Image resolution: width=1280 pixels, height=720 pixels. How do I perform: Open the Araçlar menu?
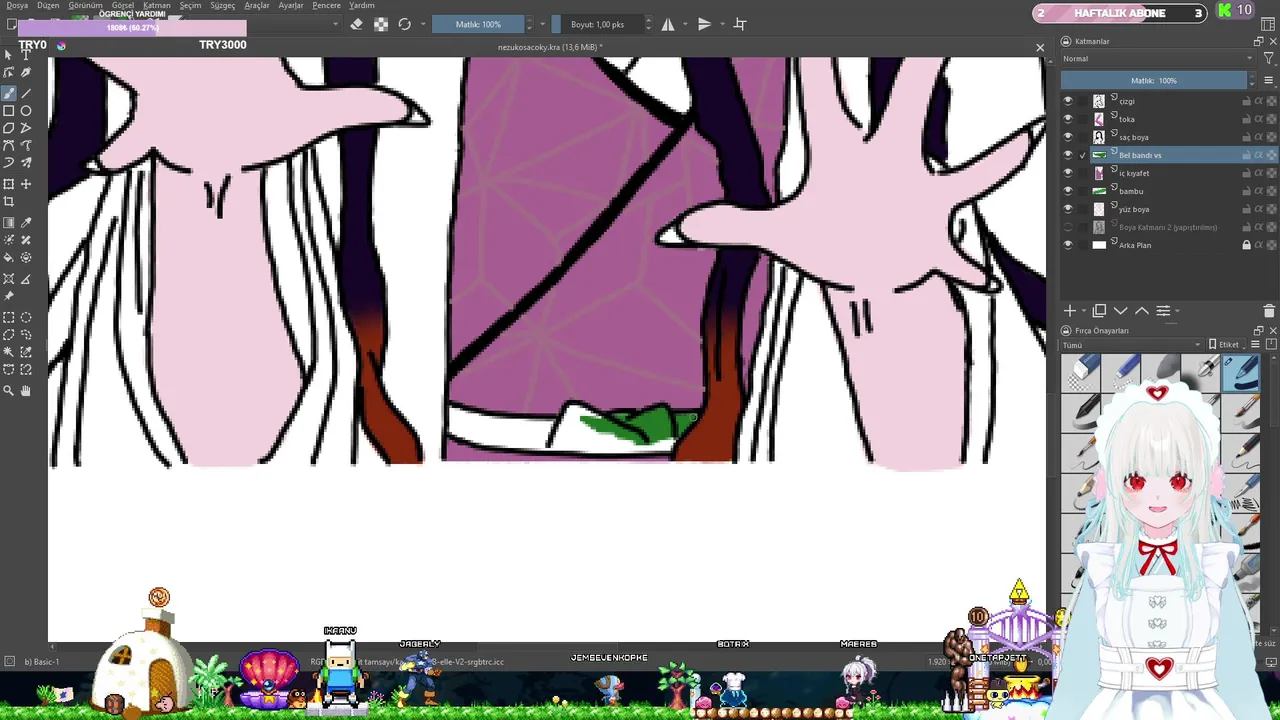click(257, 5)
